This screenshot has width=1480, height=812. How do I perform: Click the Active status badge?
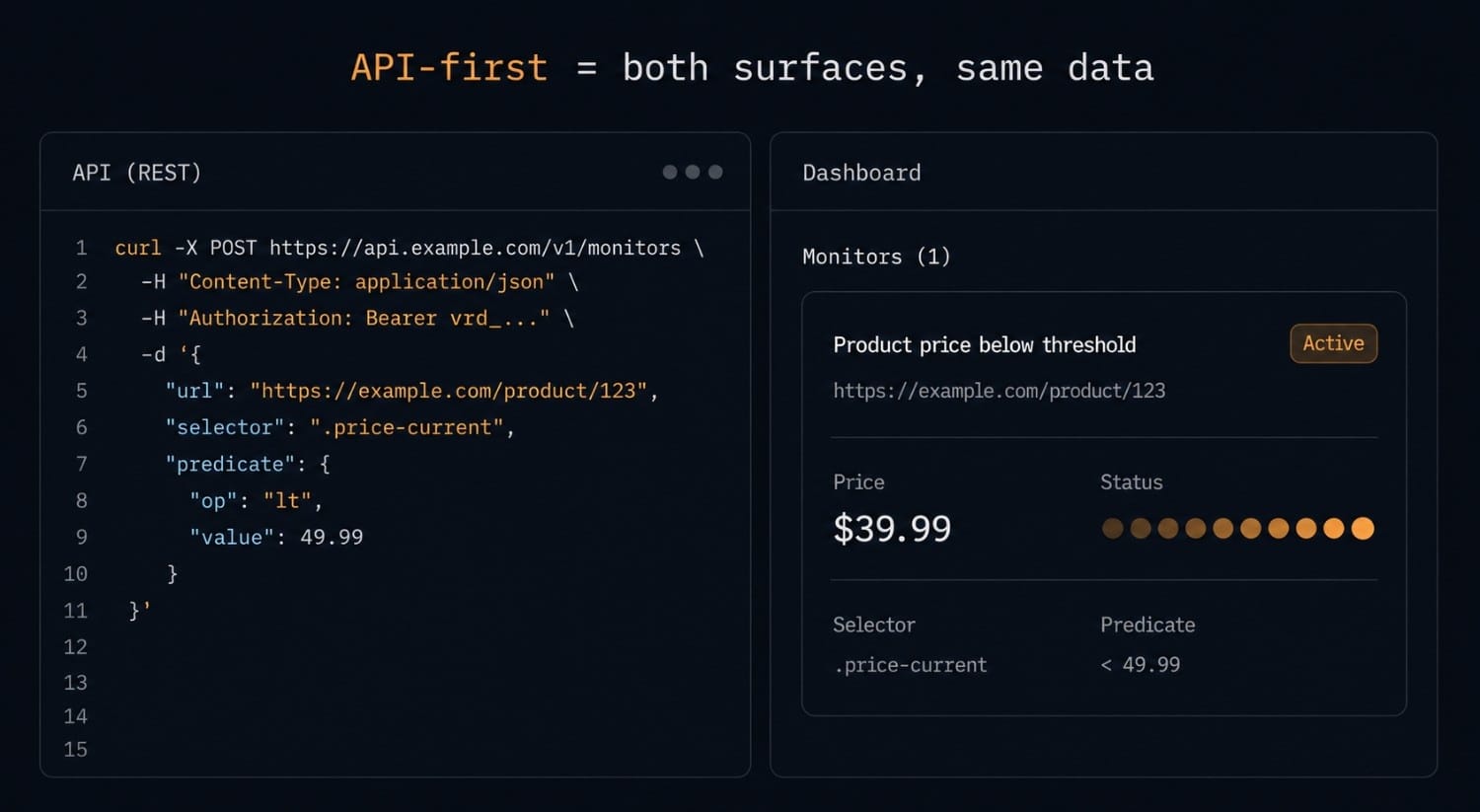point(1333,343)
